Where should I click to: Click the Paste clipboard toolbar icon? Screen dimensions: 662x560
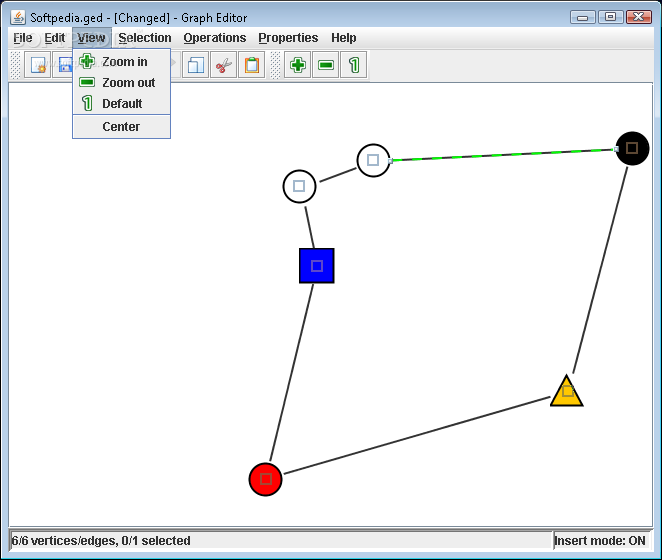[x=252, y=65]
